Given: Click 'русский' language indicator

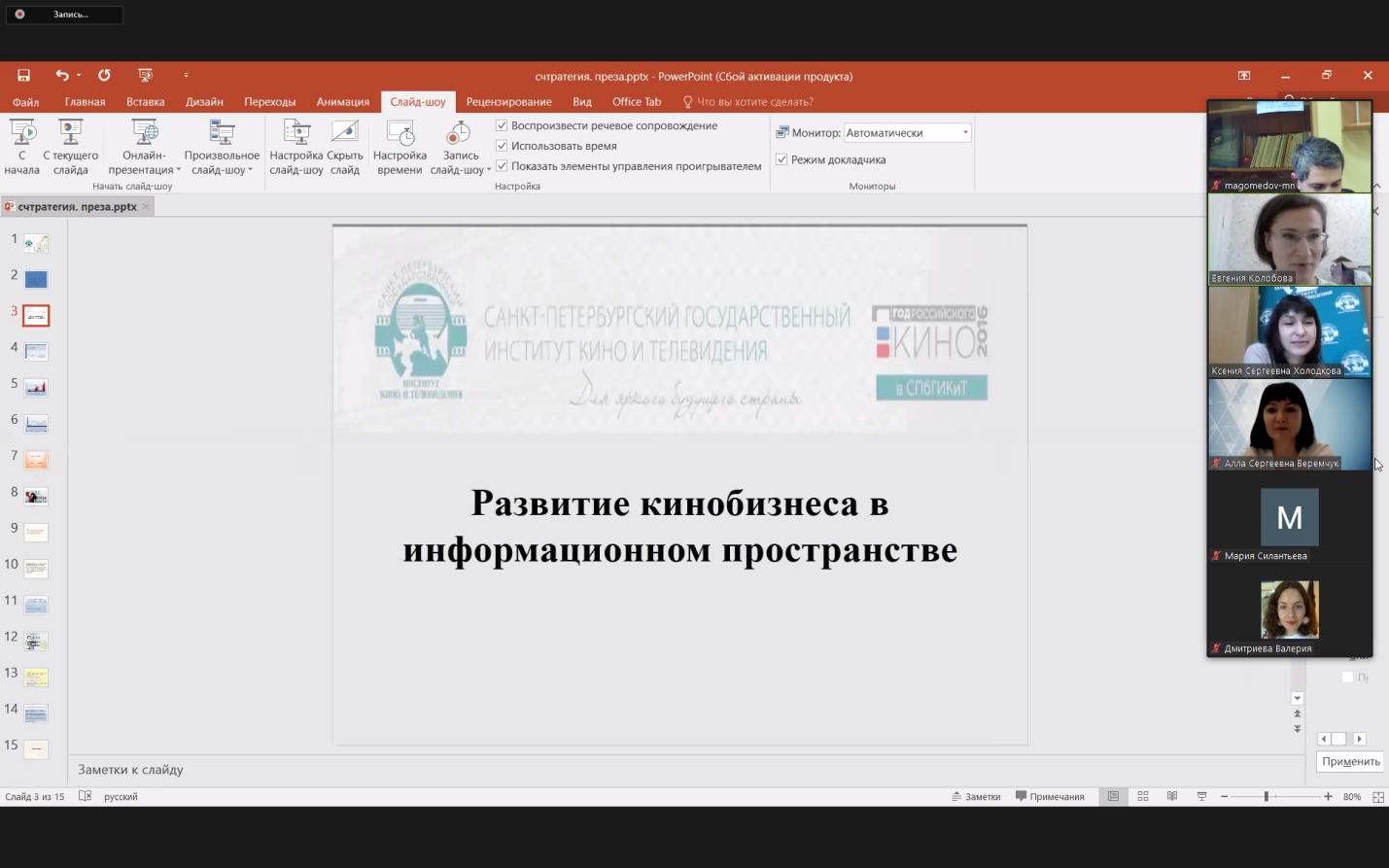Looking at the screenshot, I should [121, 796].
